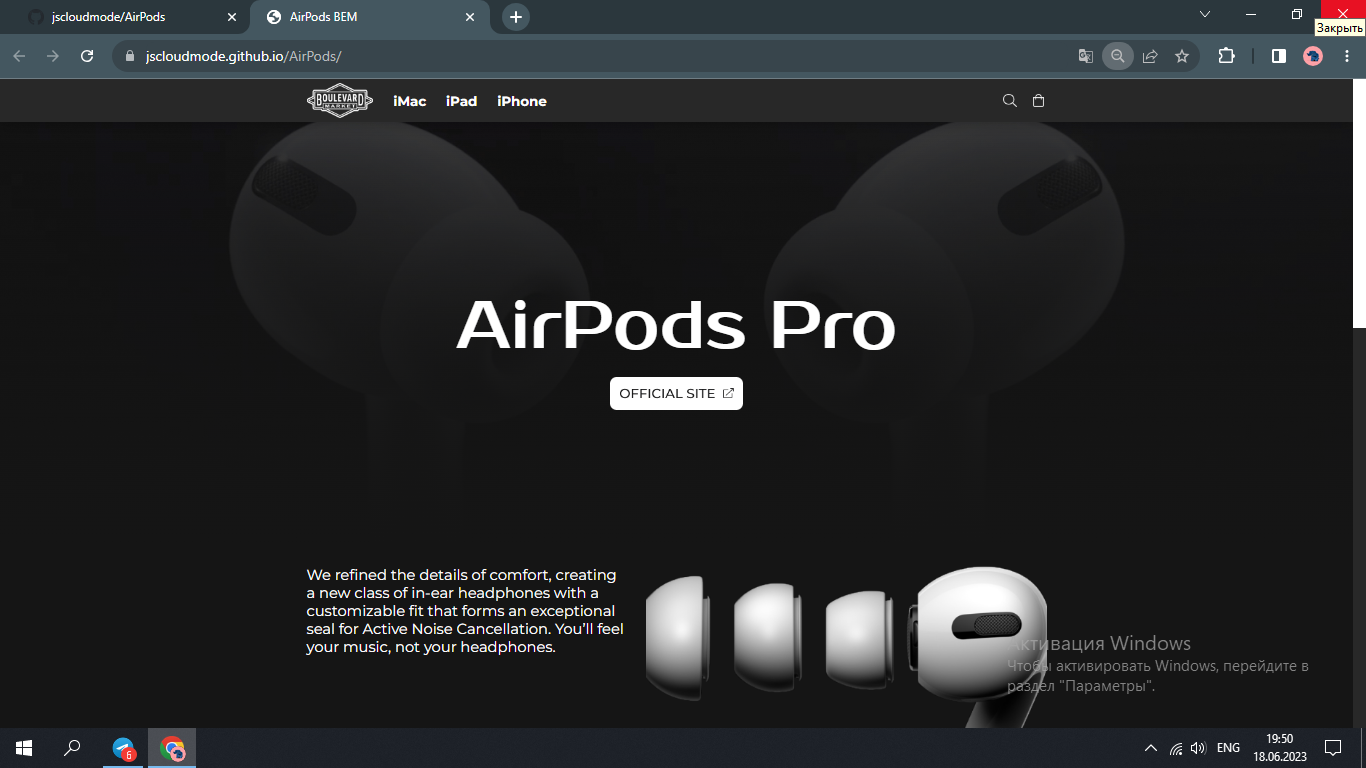This screenshot has width=1366, height=768.
Task: Open Telegram from the taskbar
Action: pos(124,748)
